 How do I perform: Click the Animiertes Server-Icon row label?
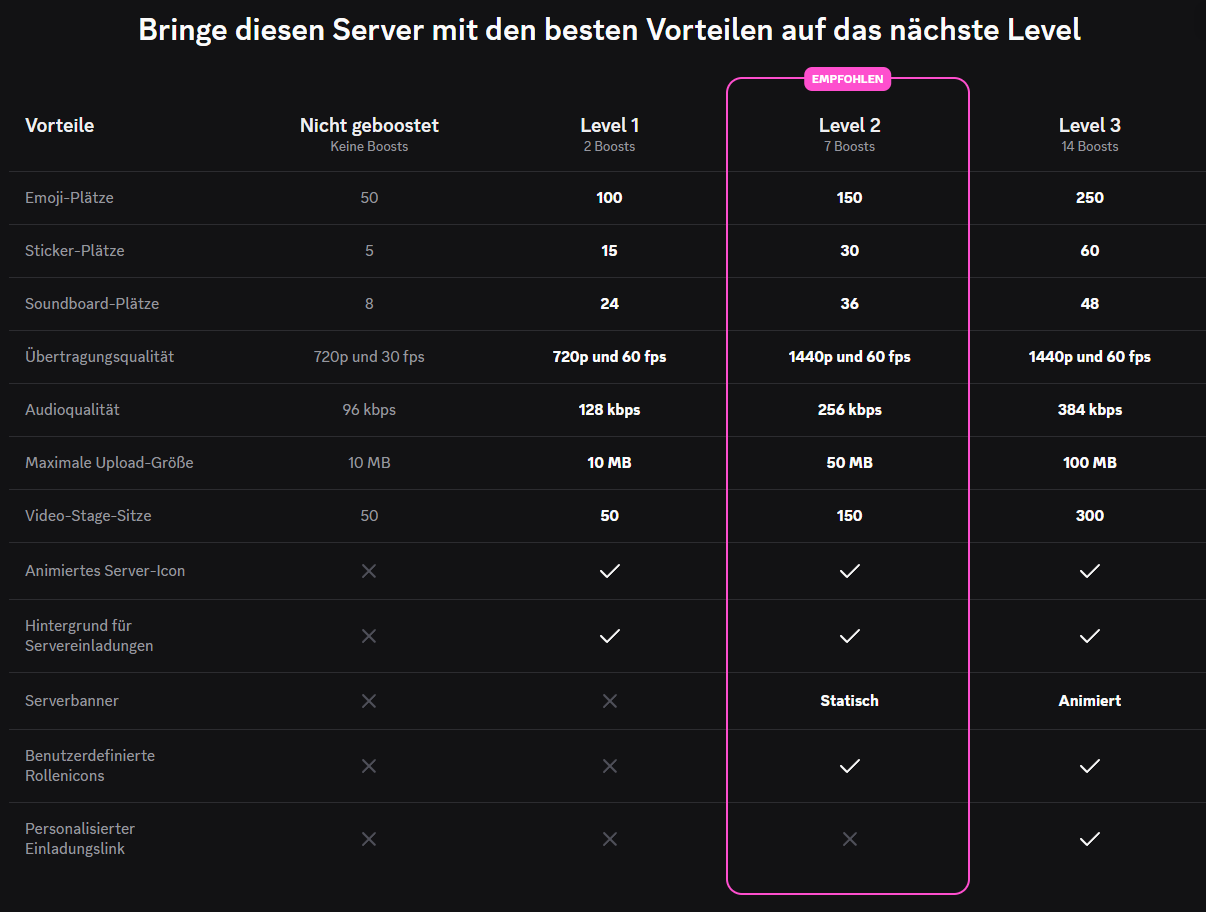click(x=105, y=571)
